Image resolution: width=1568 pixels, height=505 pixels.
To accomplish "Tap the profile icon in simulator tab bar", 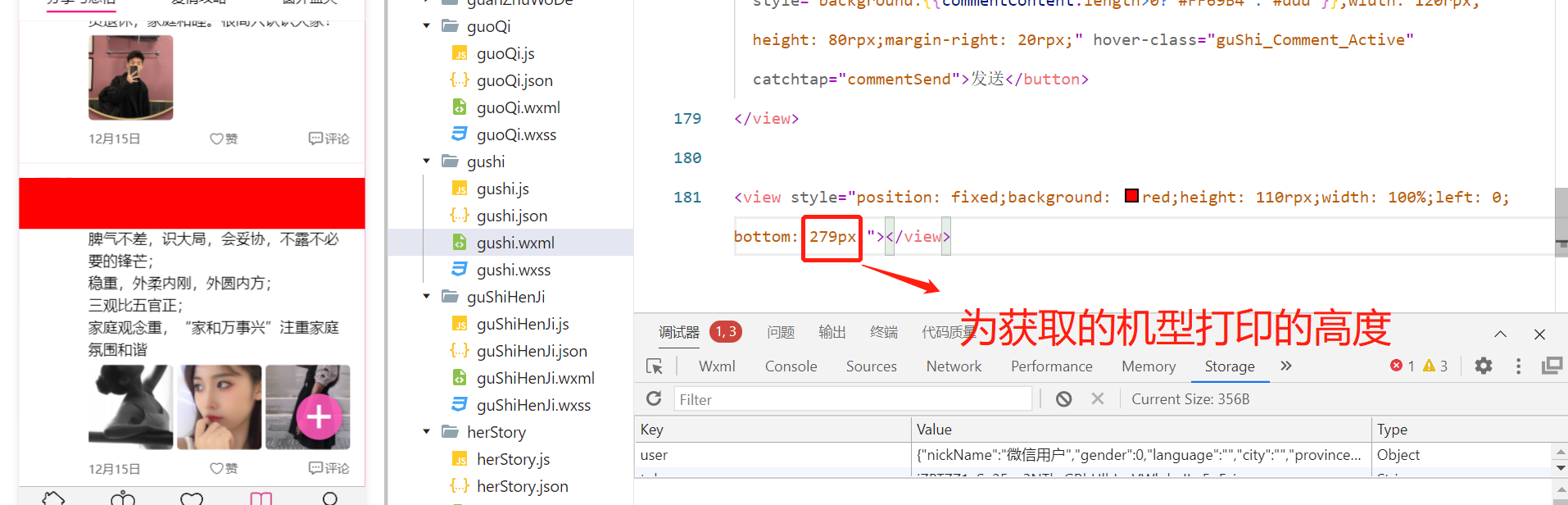I will coord(330,498).
